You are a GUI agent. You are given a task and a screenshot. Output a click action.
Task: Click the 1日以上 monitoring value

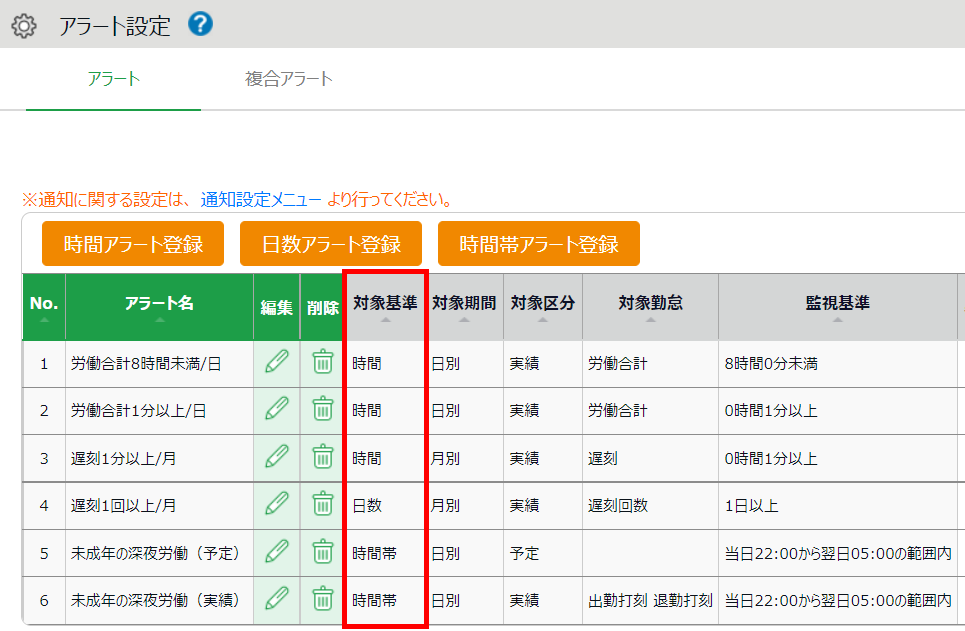[751, 505]
